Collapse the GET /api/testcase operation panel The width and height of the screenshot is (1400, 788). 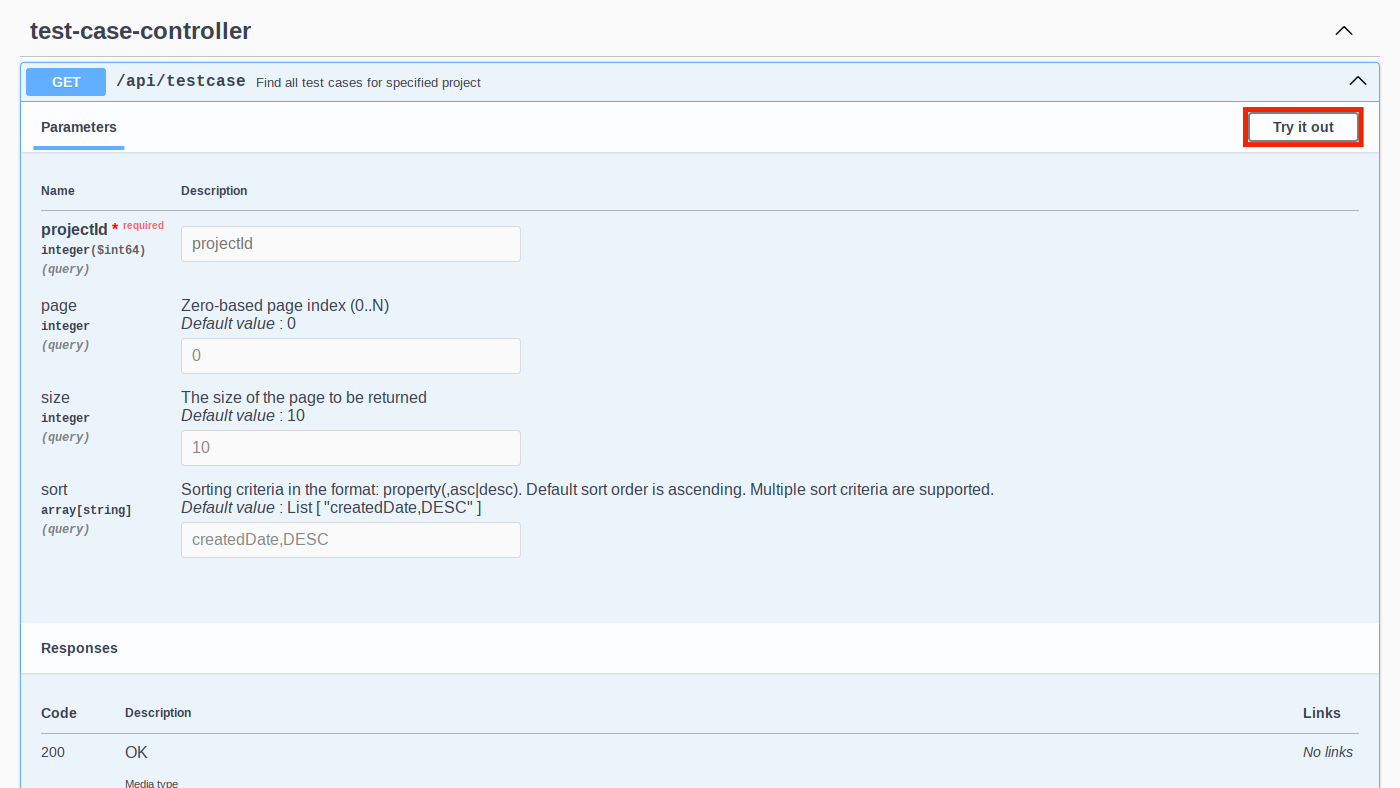1357,80
